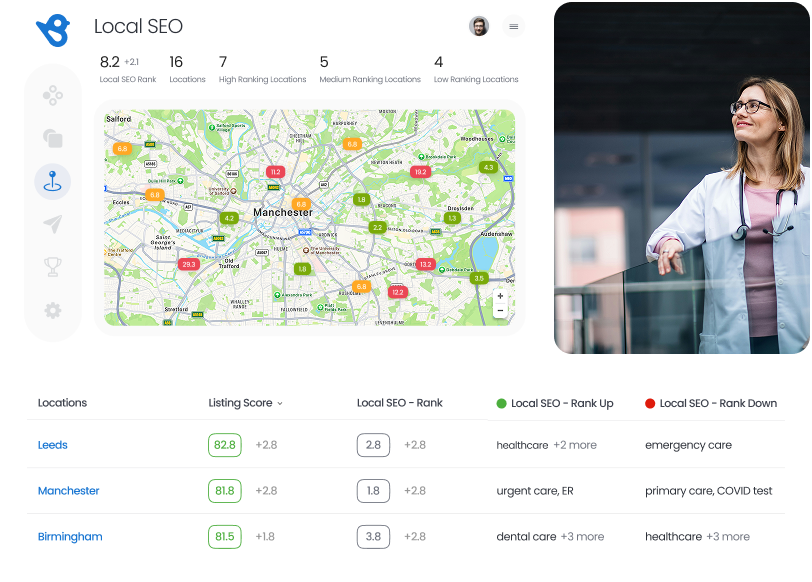Click Manchester rank 1.8 badge
The width and height of the screenshot is (812, 582).
coord(373,490)
